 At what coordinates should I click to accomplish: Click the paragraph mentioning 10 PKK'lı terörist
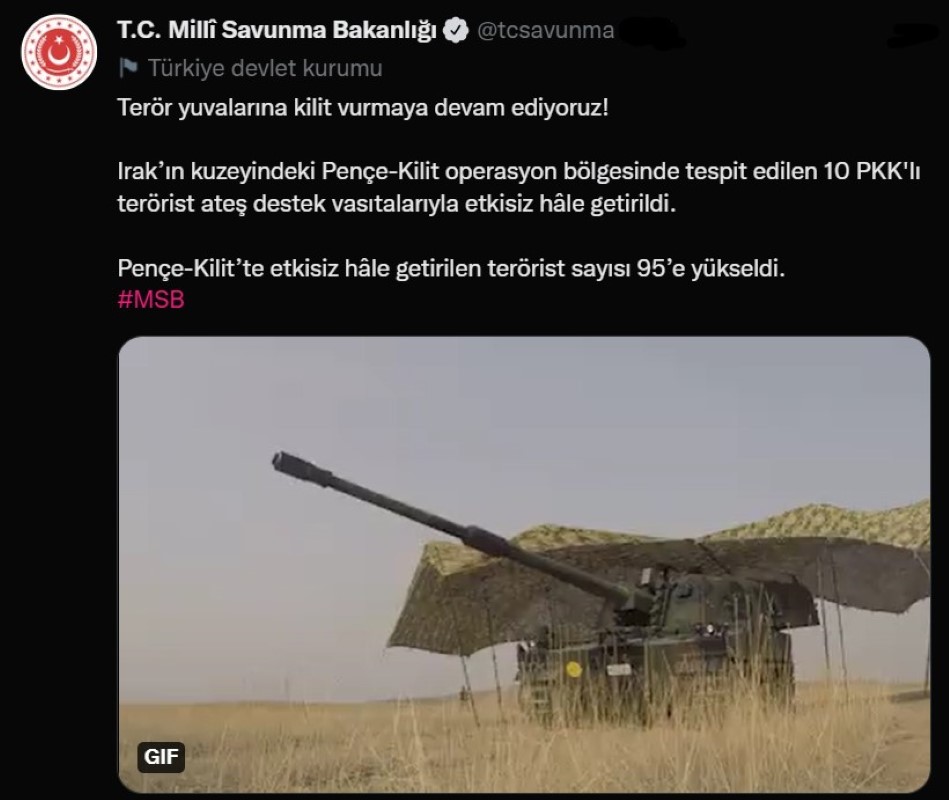(x=519, y=188)
